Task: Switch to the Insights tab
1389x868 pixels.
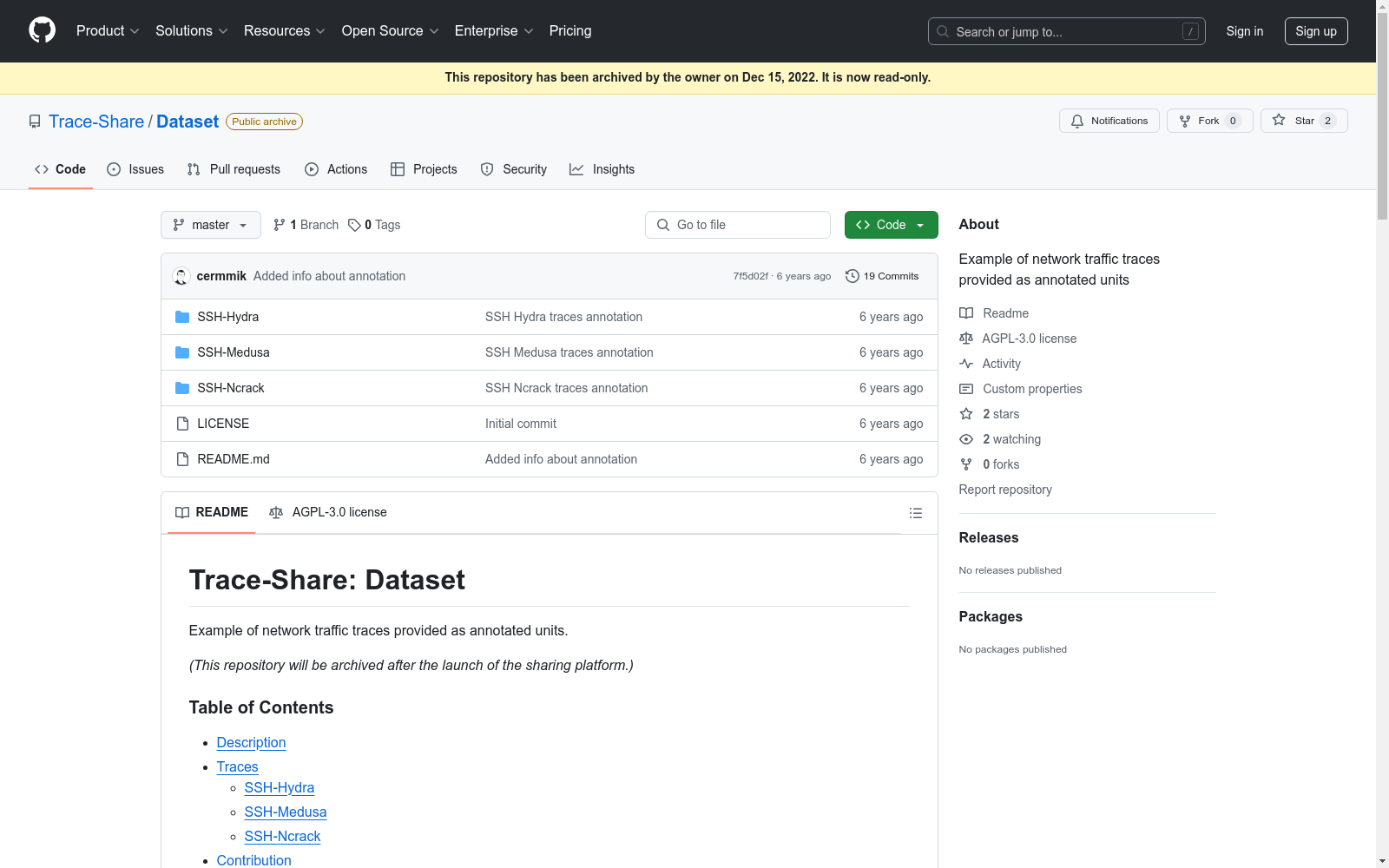Action: 602,169
